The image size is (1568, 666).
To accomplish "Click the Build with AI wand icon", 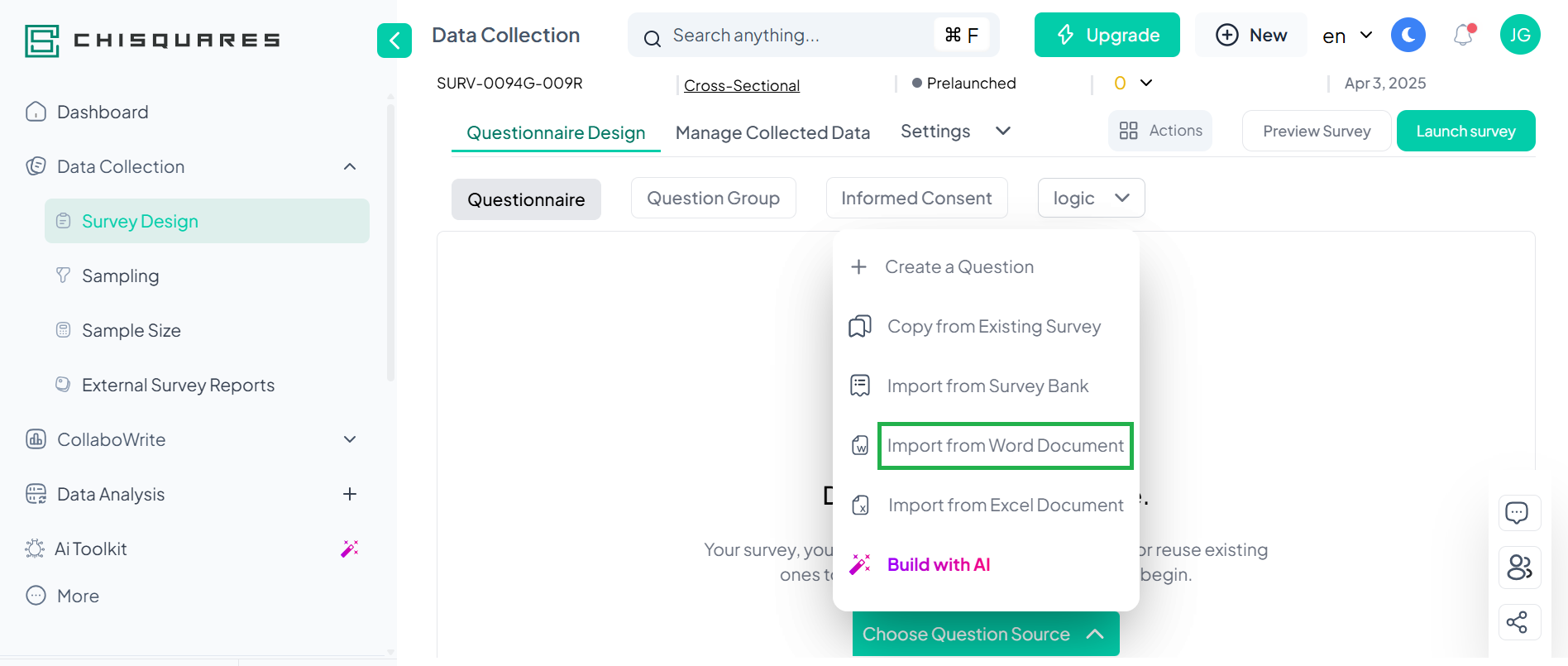I will [x=860, y=564].
